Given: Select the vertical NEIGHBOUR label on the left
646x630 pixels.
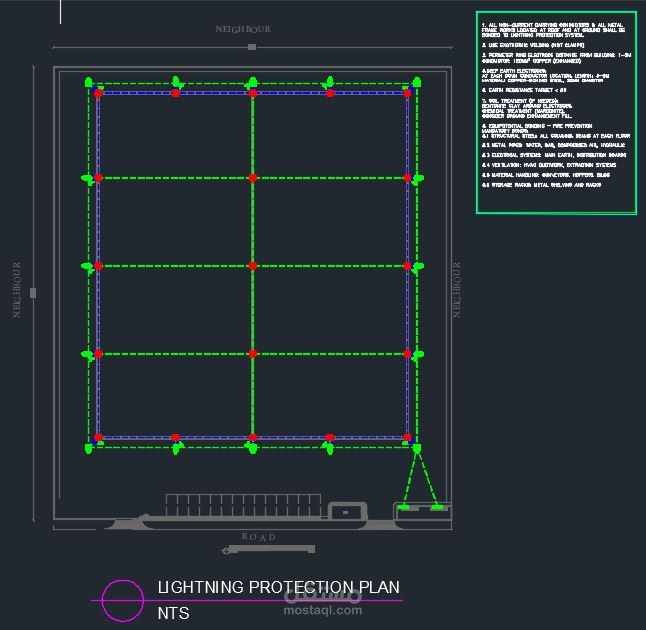Looking at the screenshot, I should point(16,290).
